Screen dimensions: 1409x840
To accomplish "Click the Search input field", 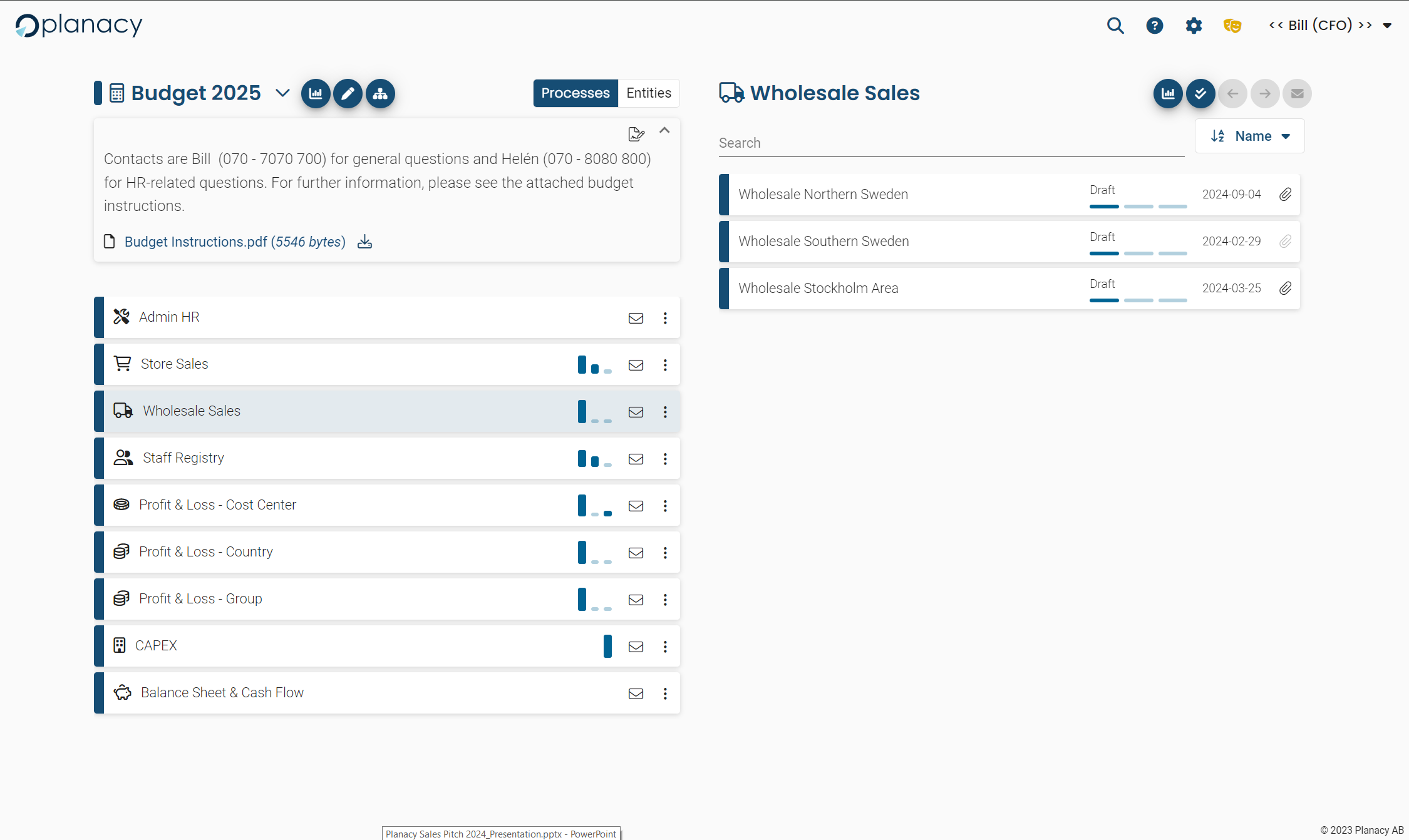I will (x=951, y=143).
